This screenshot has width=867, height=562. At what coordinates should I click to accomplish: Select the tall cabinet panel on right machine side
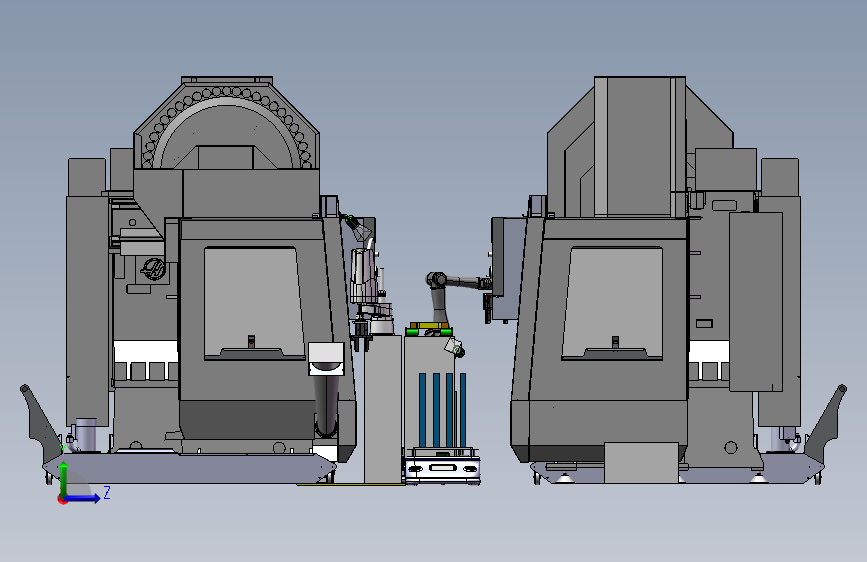[x=756, y=301]
